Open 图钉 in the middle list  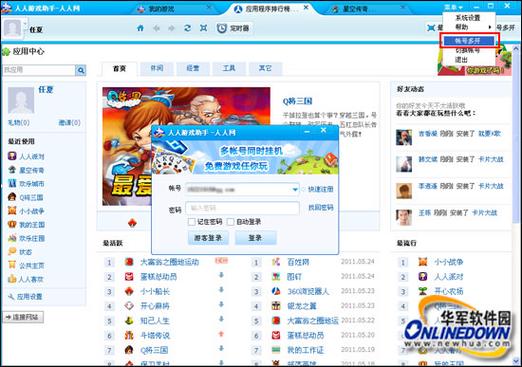[x=295, y=277]
